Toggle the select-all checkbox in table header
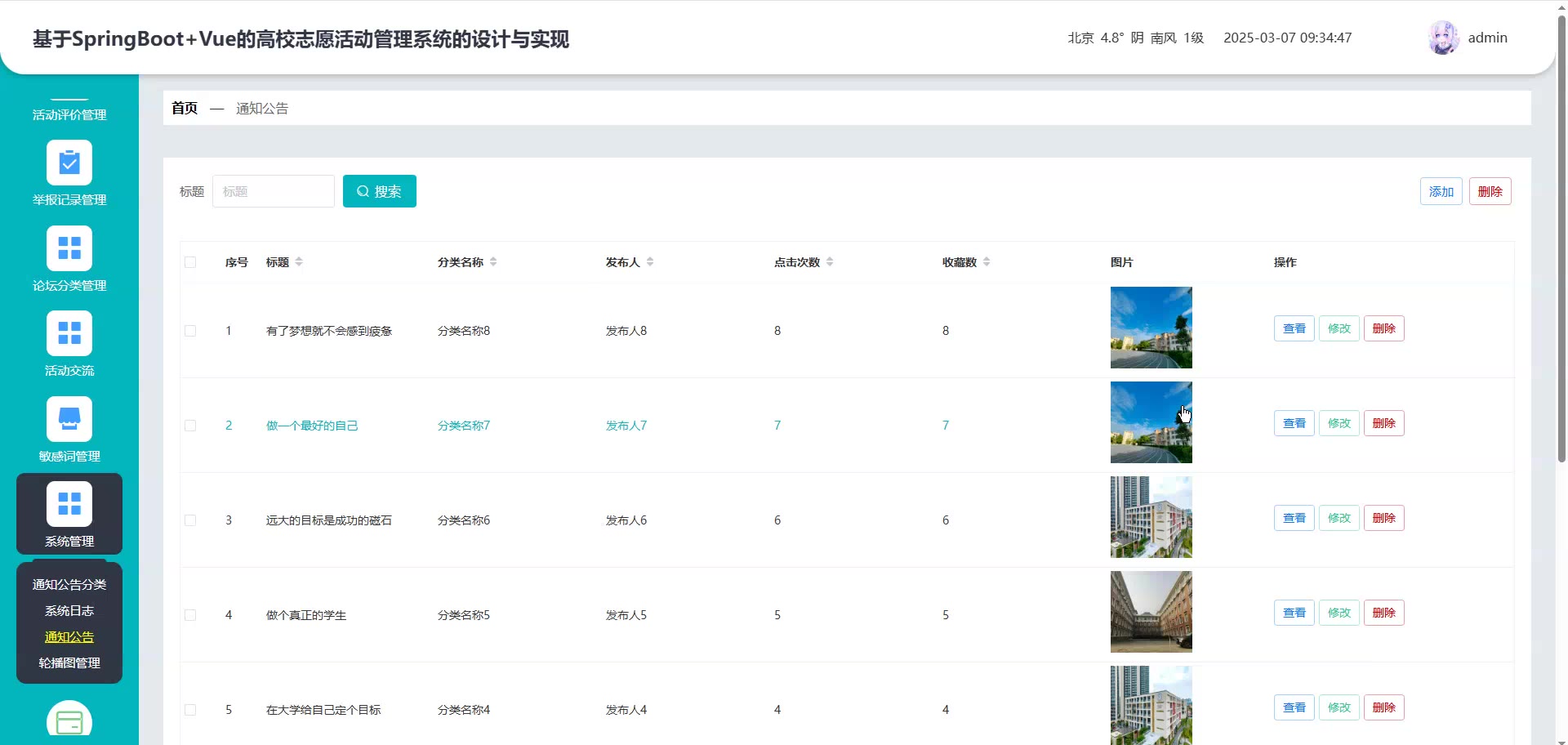The width and height of the screenshot is (1568, 745). tap(190, 262)
